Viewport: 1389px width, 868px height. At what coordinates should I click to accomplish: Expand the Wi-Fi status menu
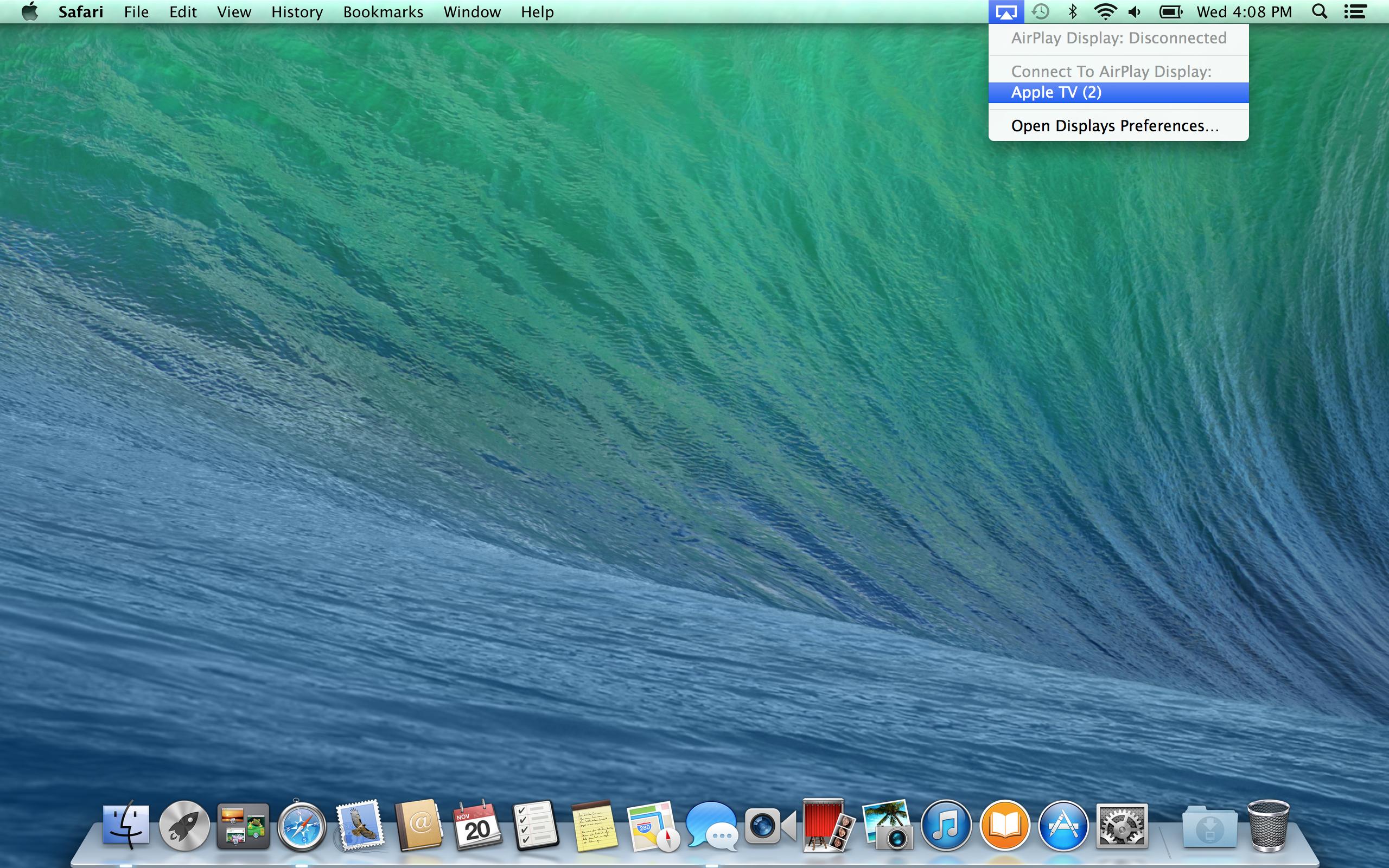[1104, 12]
